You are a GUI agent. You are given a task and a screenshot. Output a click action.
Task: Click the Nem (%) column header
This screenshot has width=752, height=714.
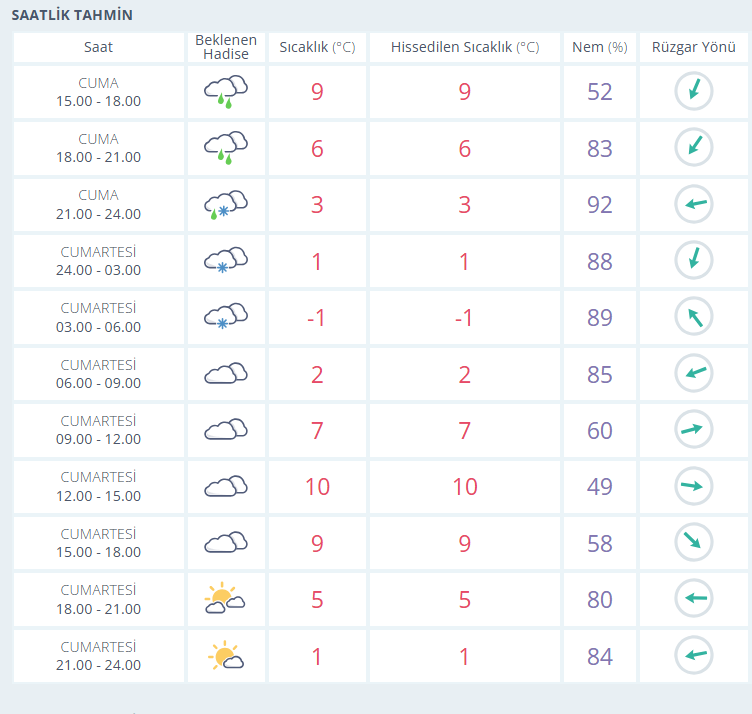coord(599,47)
